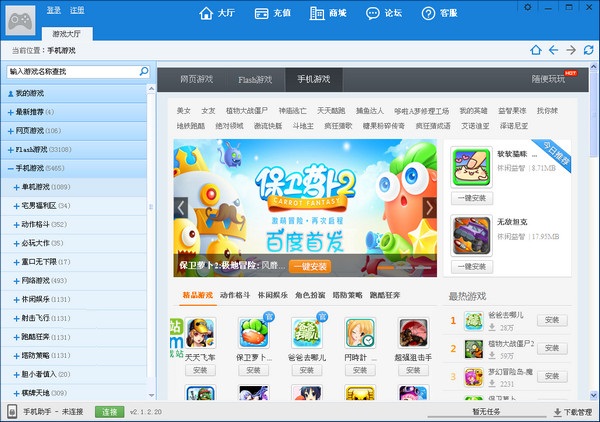Open 软软猫咪 recommended app icon
Image resolution: width=600 pixels, height=422 pixels.
click(471, 167)
